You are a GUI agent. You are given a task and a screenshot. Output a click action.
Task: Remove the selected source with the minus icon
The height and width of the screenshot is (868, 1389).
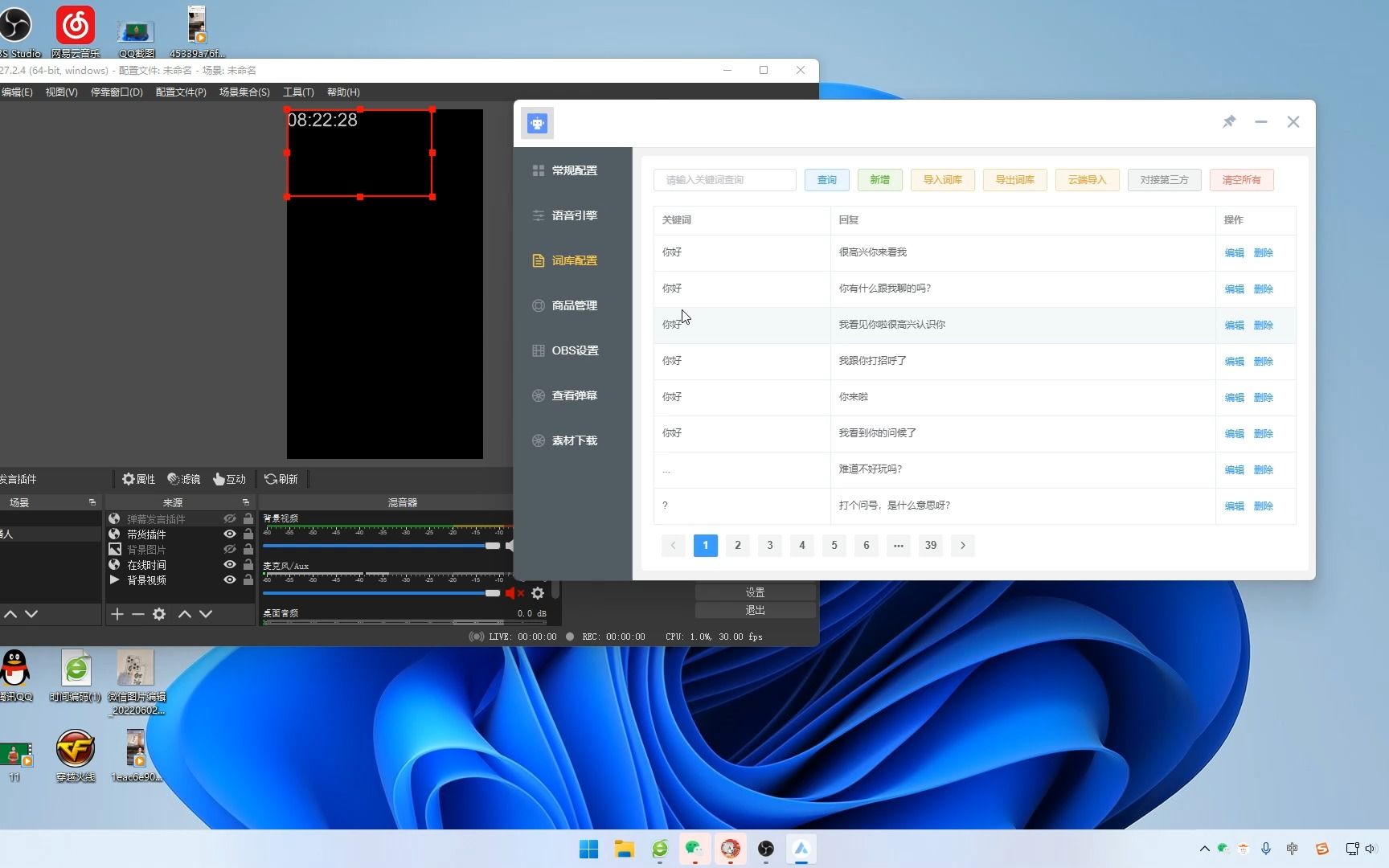pos(137,614)
